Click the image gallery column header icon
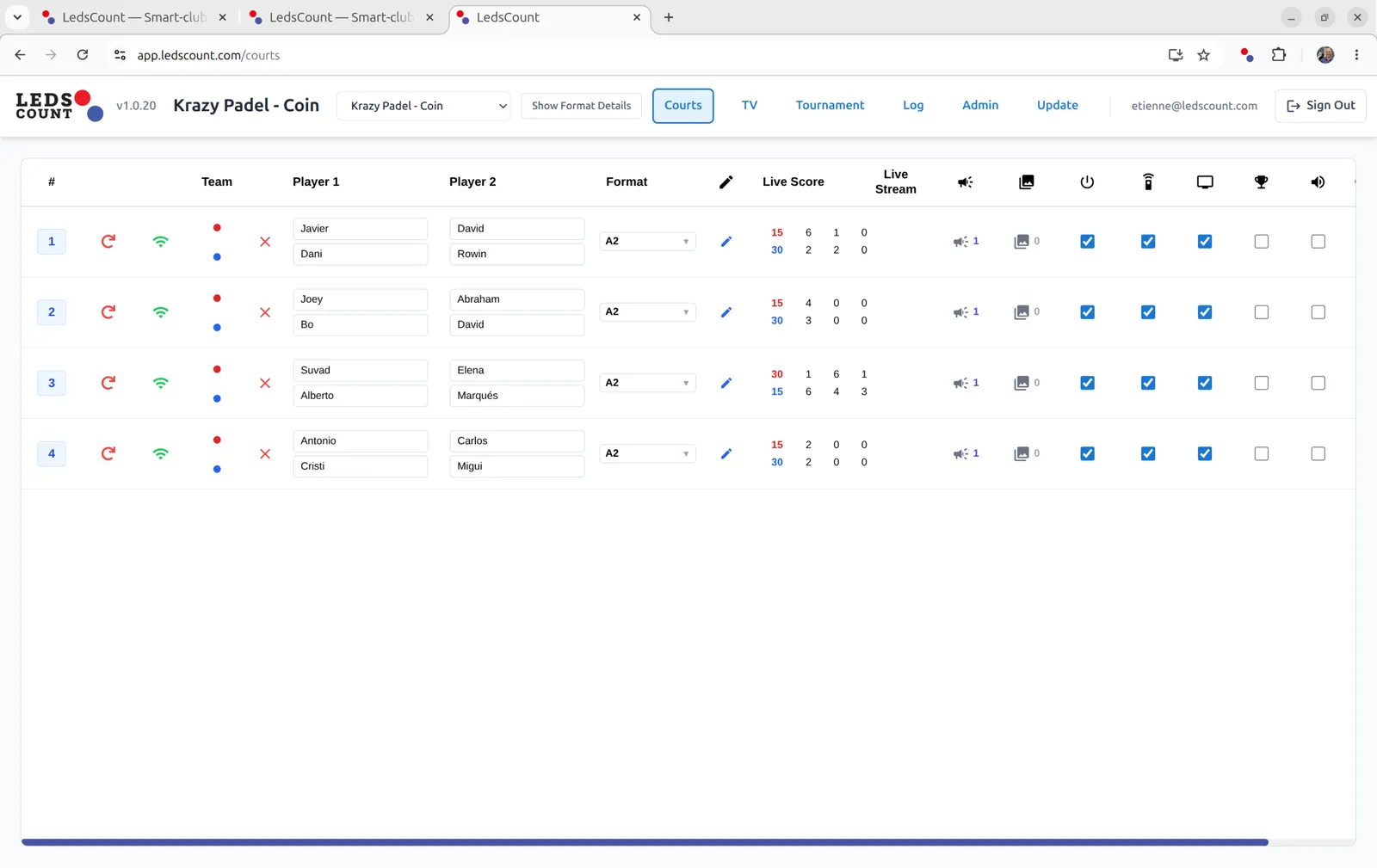The image size is (1377, 868). pyautogui.click(x=1027, y=182)
